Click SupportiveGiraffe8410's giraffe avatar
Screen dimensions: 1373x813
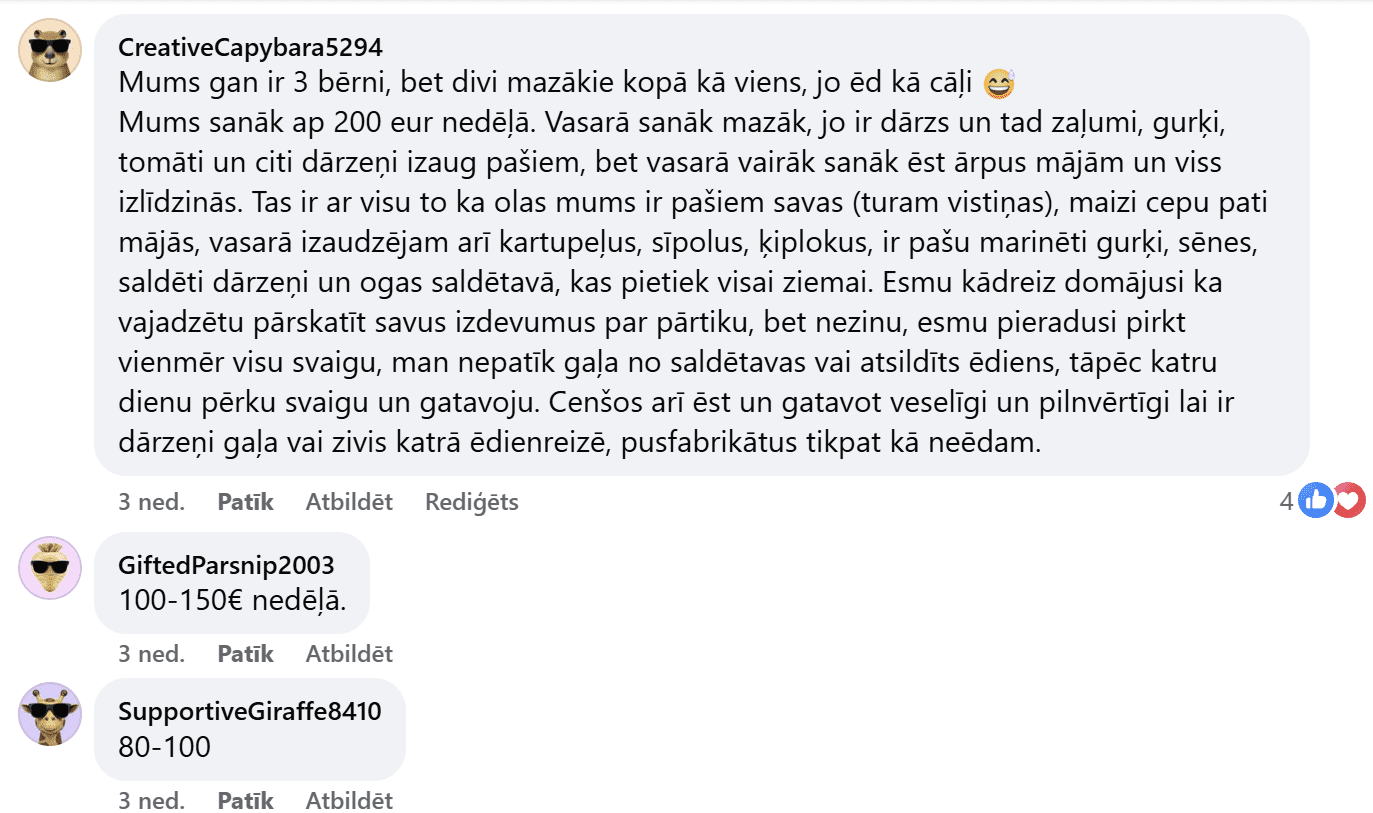point(50,714)
